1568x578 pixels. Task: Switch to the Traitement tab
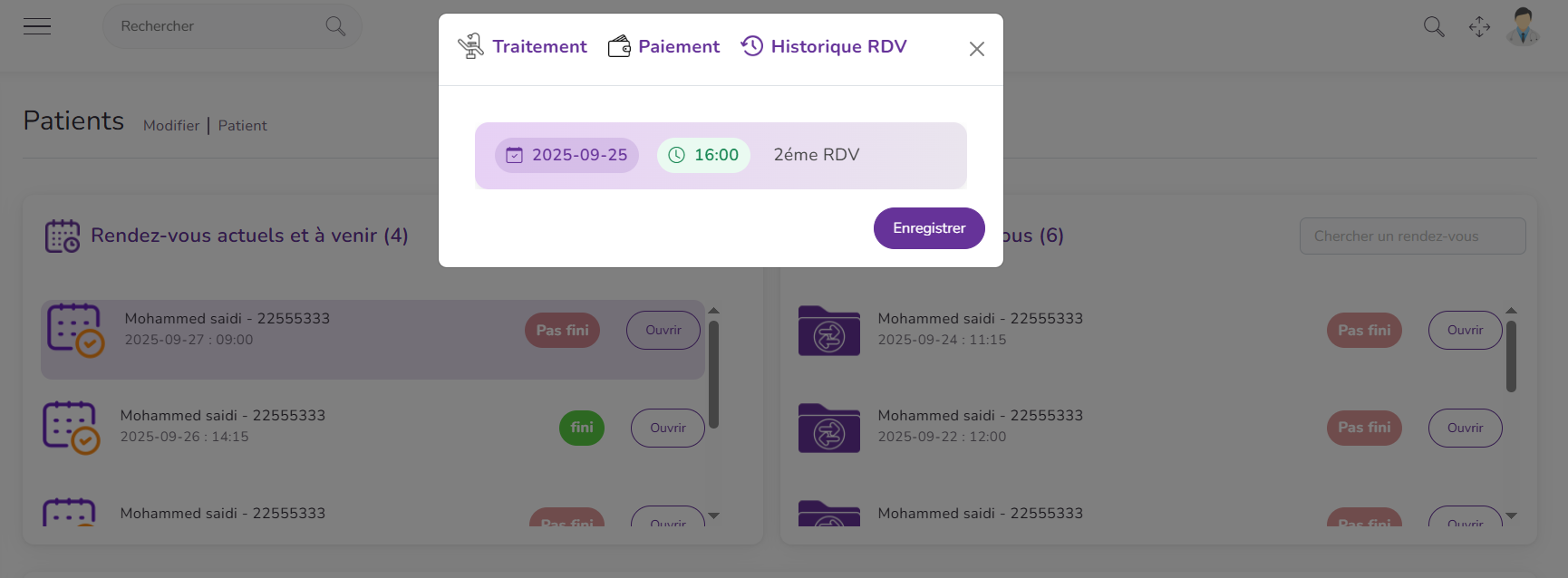point(523,46)
